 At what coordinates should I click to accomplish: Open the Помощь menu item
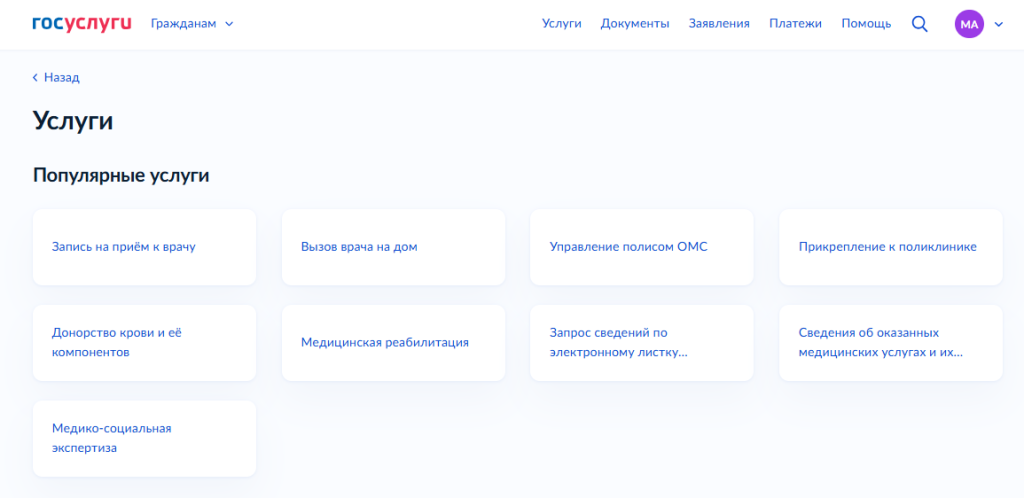866,24
